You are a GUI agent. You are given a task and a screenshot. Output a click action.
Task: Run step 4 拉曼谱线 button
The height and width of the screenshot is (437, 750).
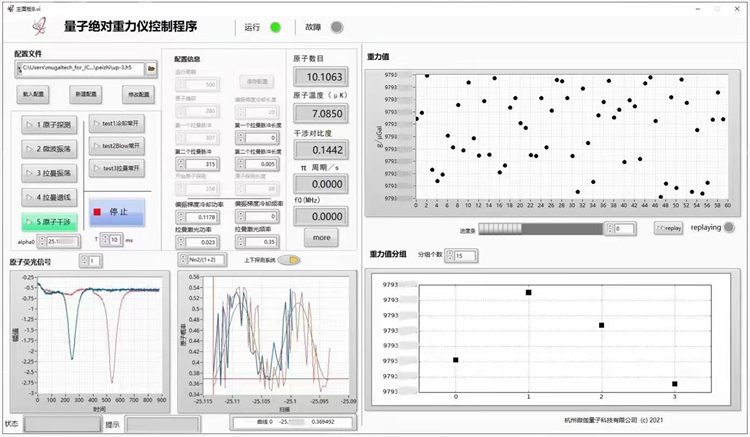[x=49, y=197]
